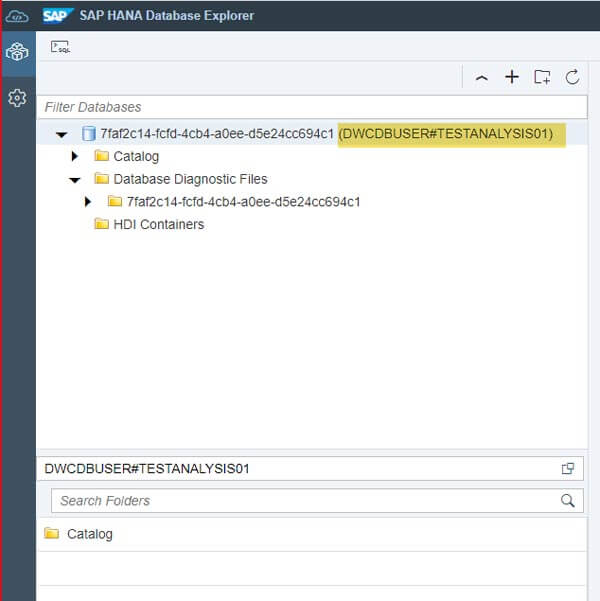Select 7faf2c14 subfolder under Diagnostic Files

click(243, 202)
